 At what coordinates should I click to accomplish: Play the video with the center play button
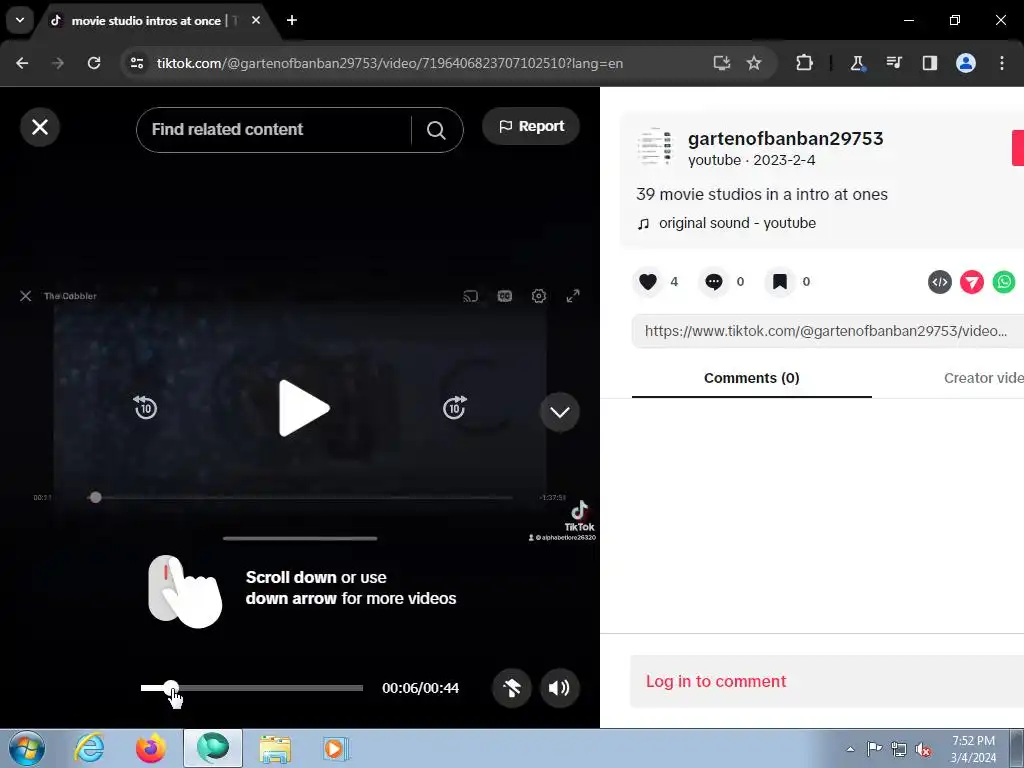point(304,408)
